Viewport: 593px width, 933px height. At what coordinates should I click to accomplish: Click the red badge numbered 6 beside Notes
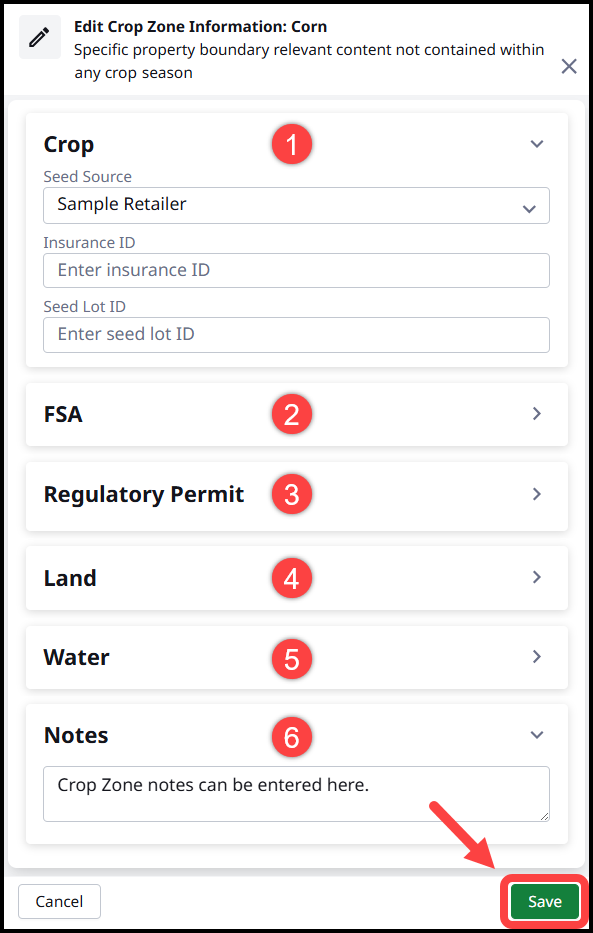(x=291, y=735)
